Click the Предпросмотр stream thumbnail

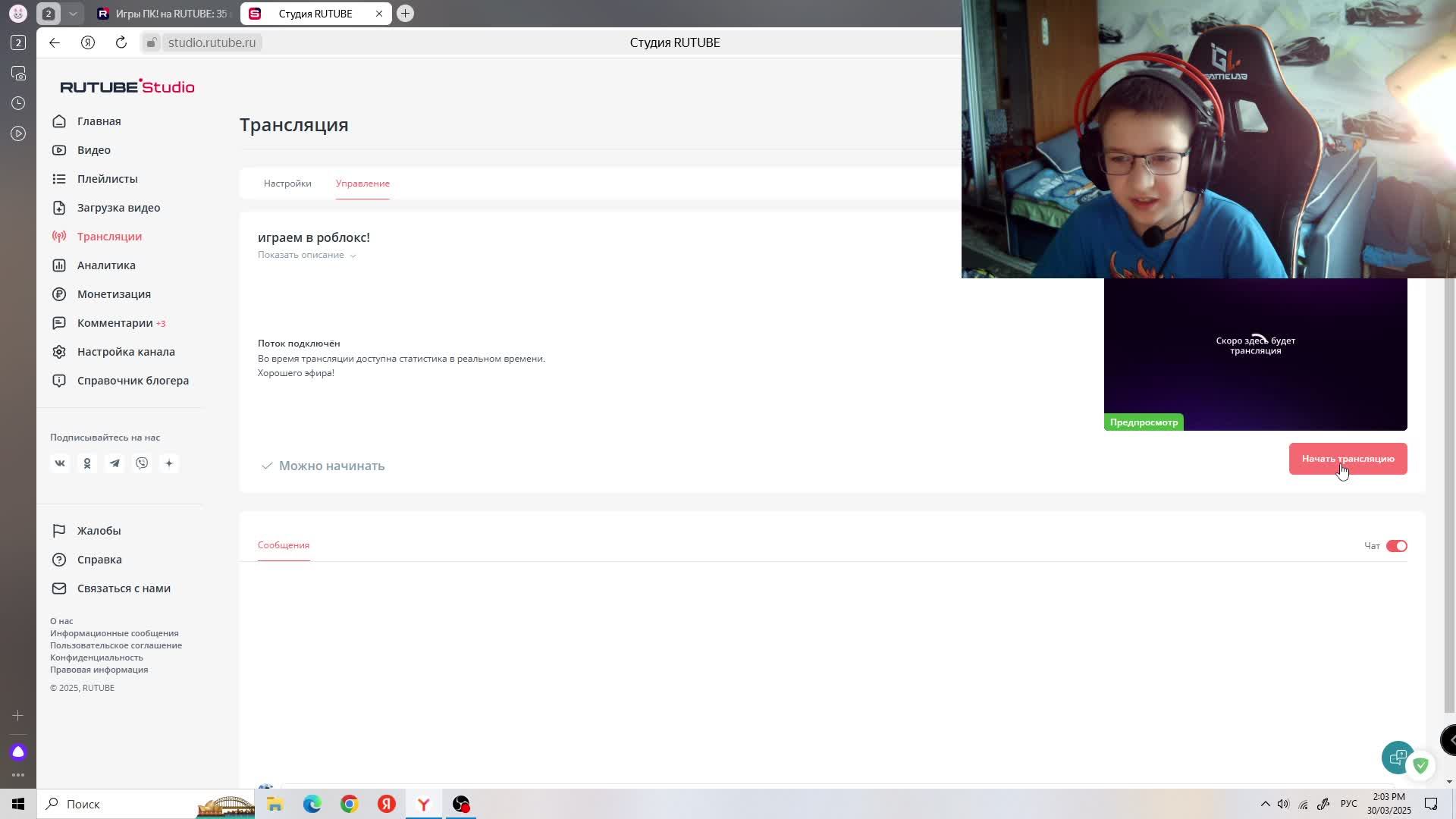pyautogui.click(x=1255, y=355)
